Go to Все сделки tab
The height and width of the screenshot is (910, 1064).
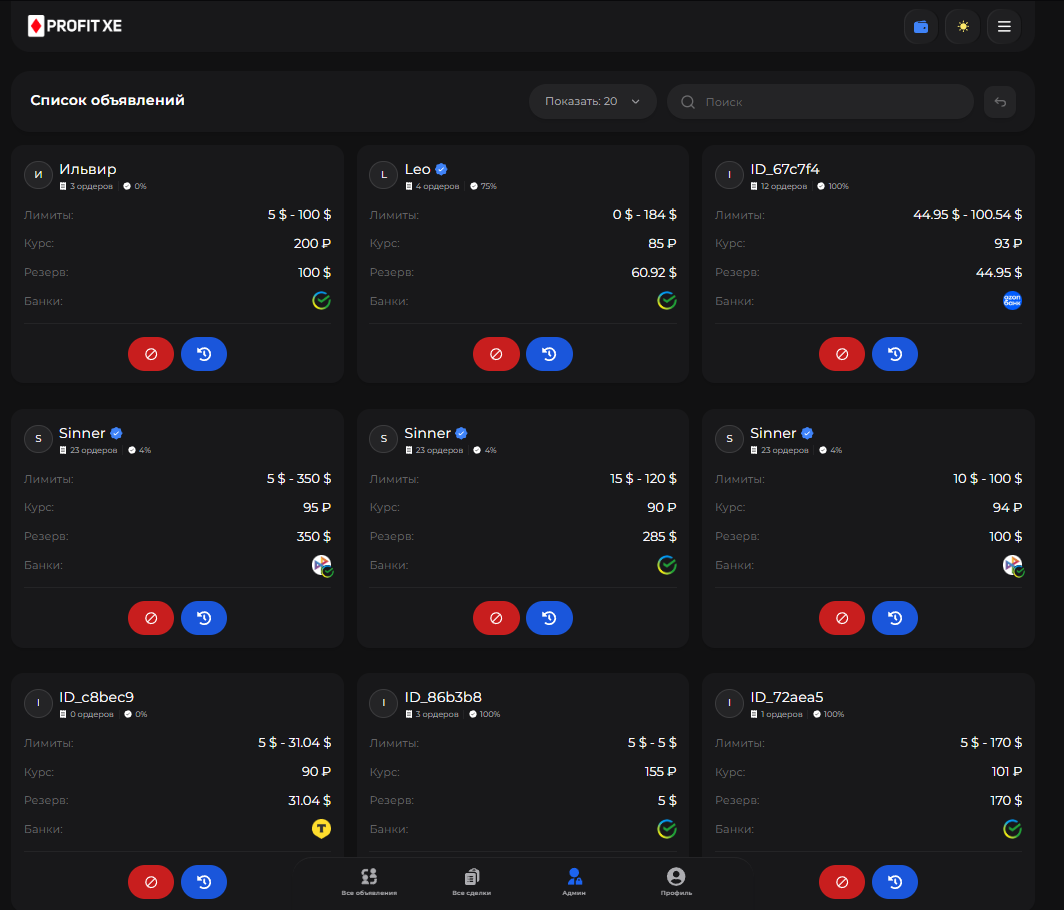click(472, 881)
